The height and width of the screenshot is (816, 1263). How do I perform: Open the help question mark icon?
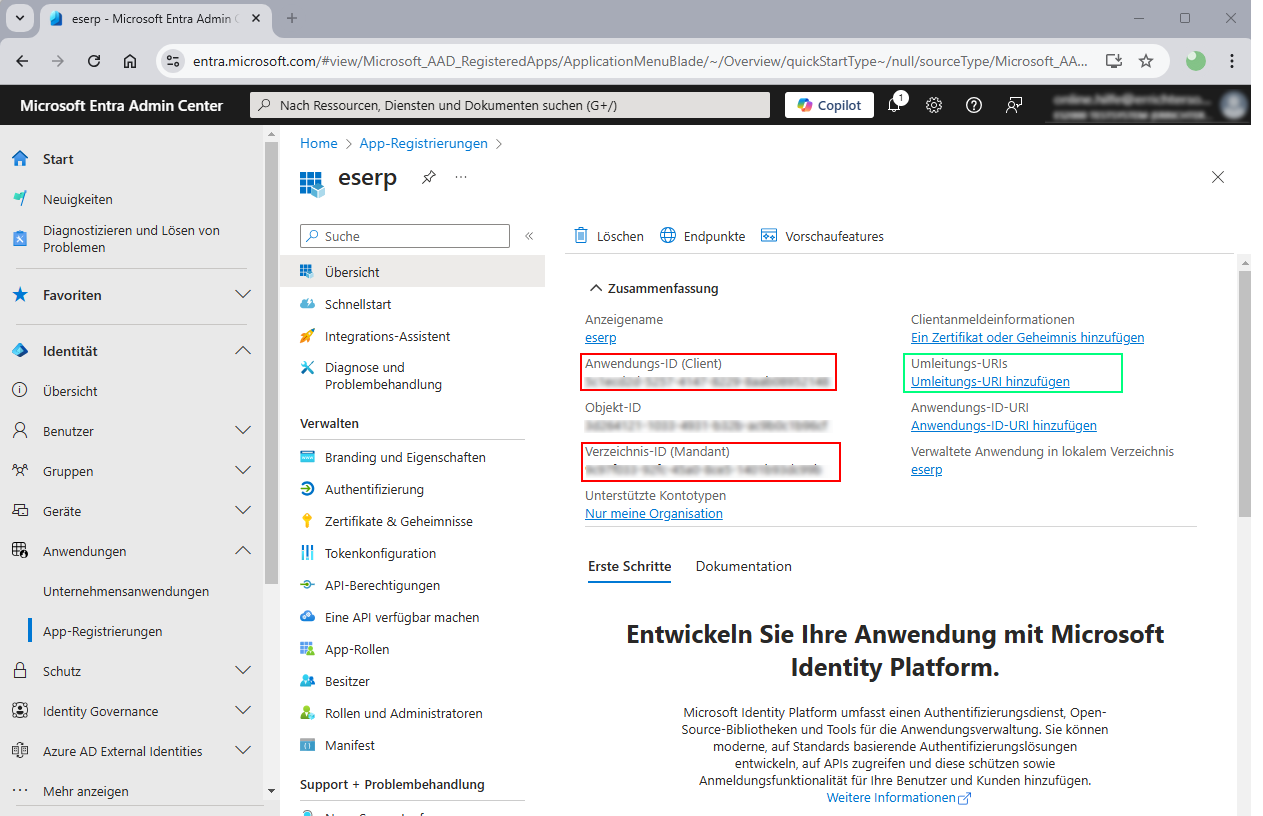pos(974,105)
